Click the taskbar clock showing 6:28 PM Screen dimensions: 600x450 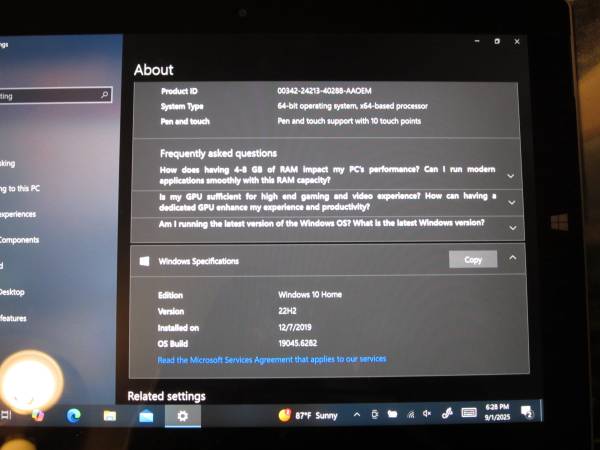(496, 411)
